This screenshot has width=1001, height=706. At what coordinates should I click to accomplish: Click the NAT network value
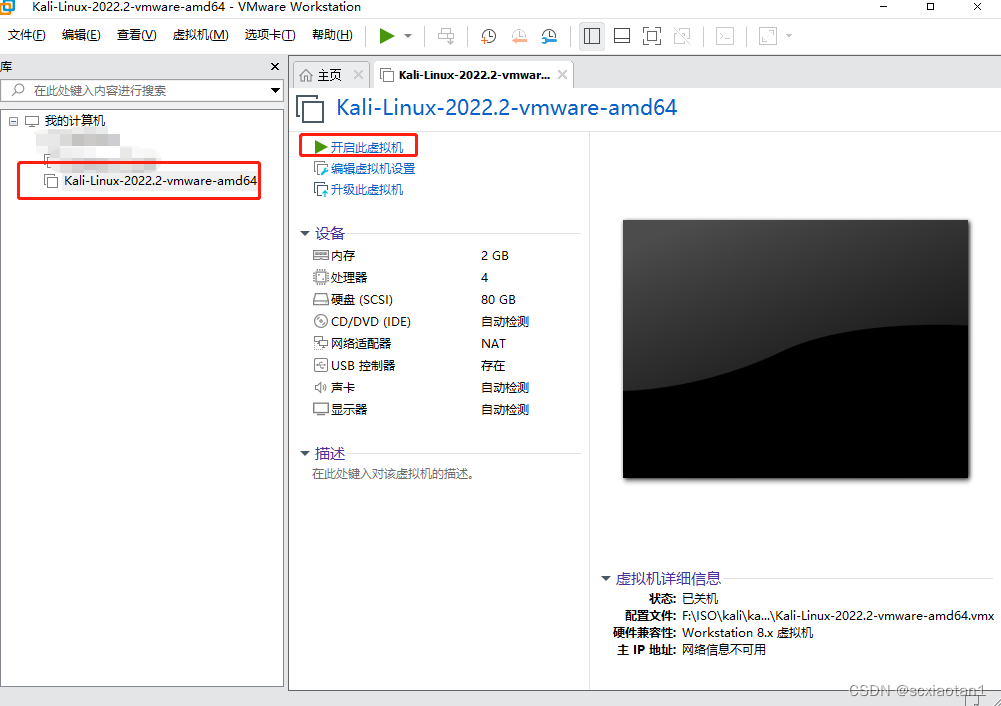(493, 343)
